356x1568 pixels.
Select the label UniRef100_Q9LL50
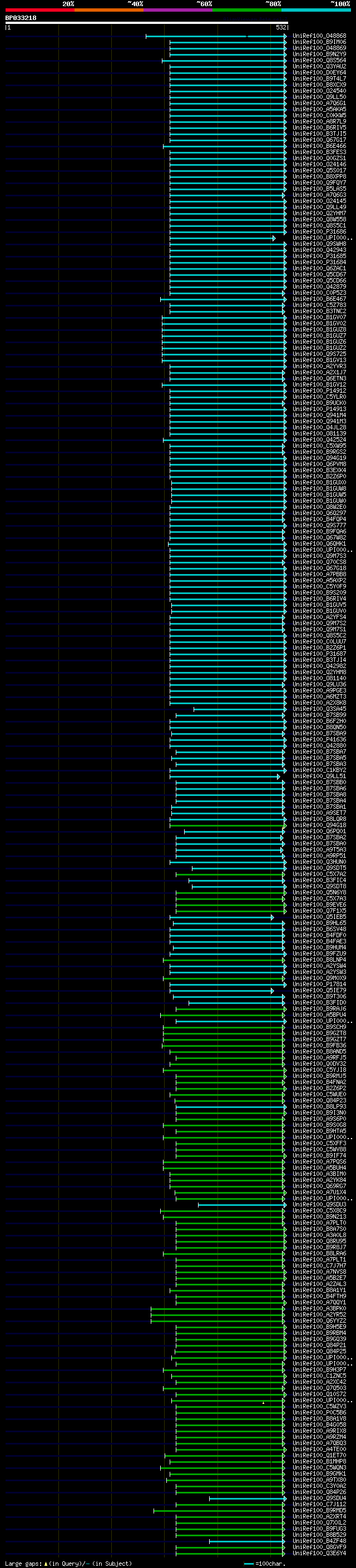[319, 97]
